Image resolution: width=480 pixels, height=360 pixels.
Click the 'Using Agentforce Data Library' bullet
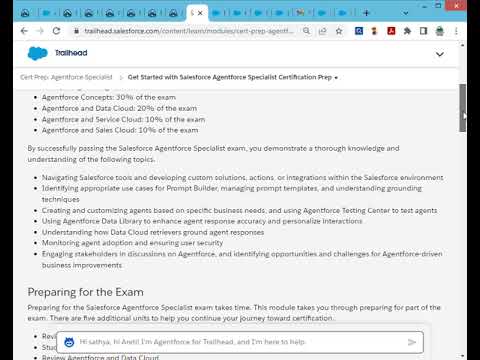[x=202, y=221]
